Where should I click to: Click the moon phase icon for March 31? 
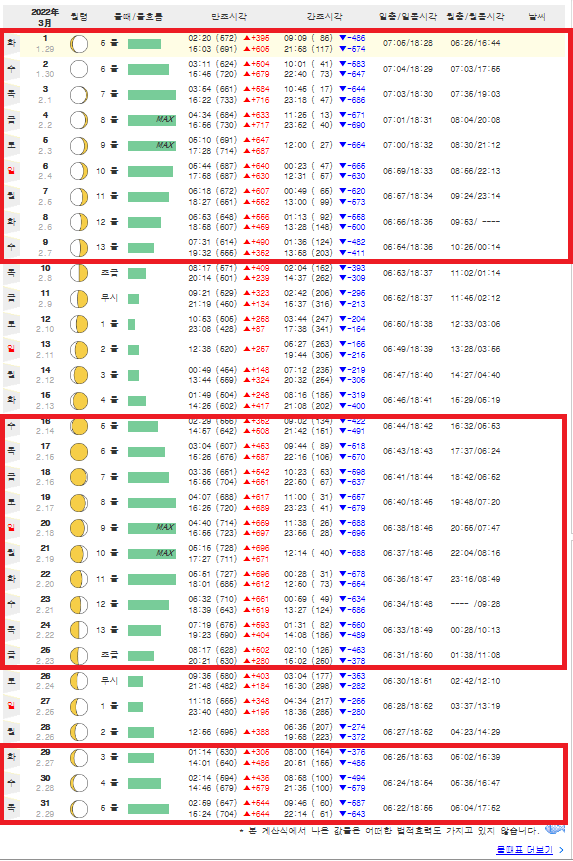click(x=79, y=808)
